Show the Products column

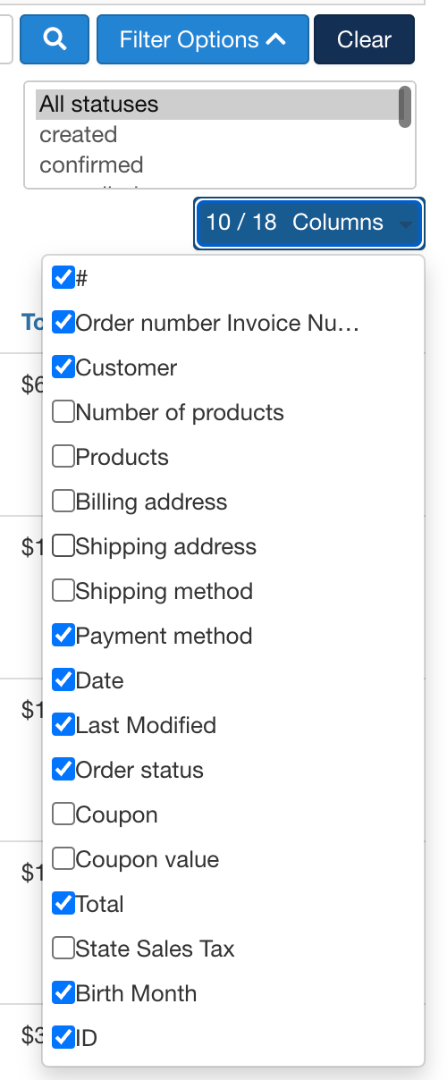tap(63, 457)
